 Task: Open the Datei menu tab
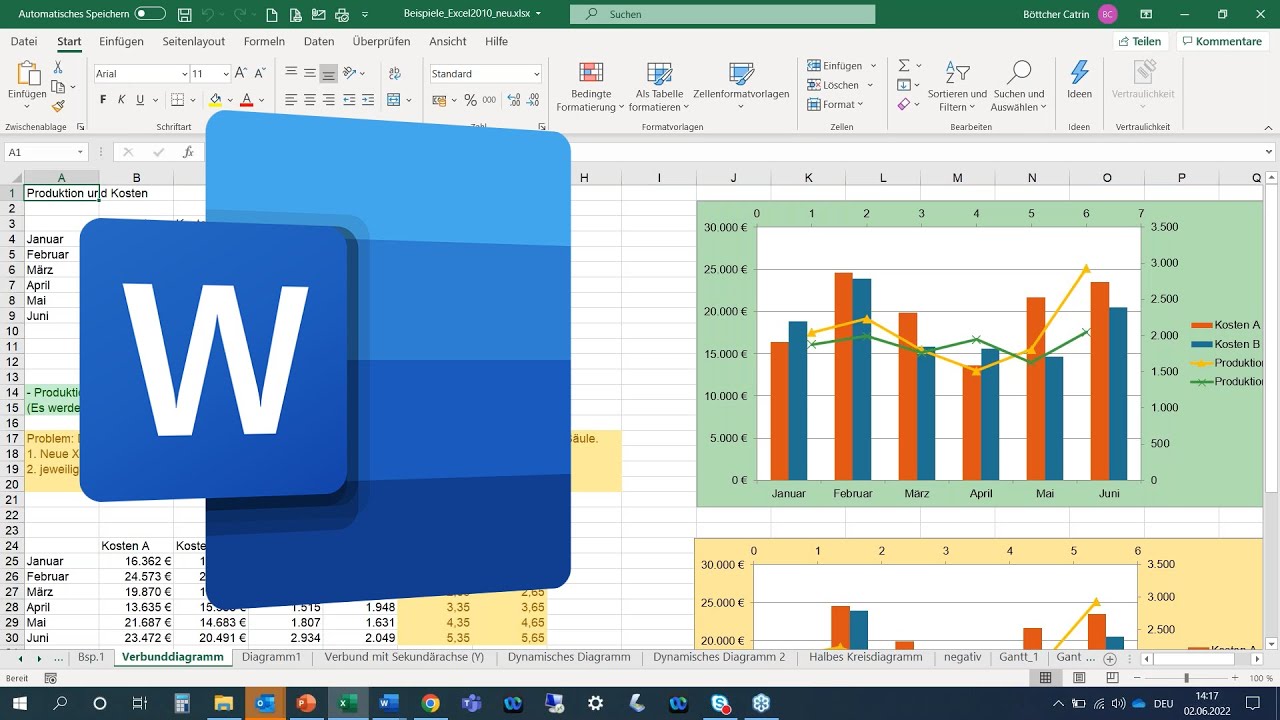pyautogui.click(x=24, y=41)
